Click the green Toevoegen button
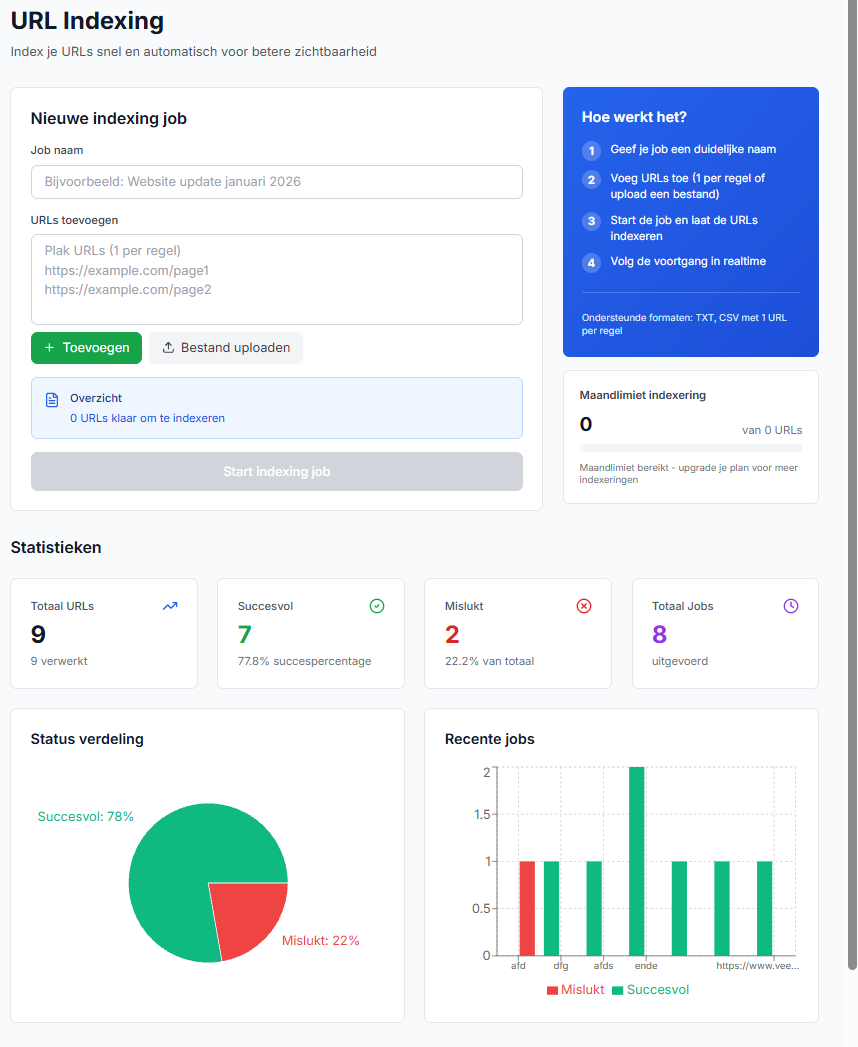 86,348
